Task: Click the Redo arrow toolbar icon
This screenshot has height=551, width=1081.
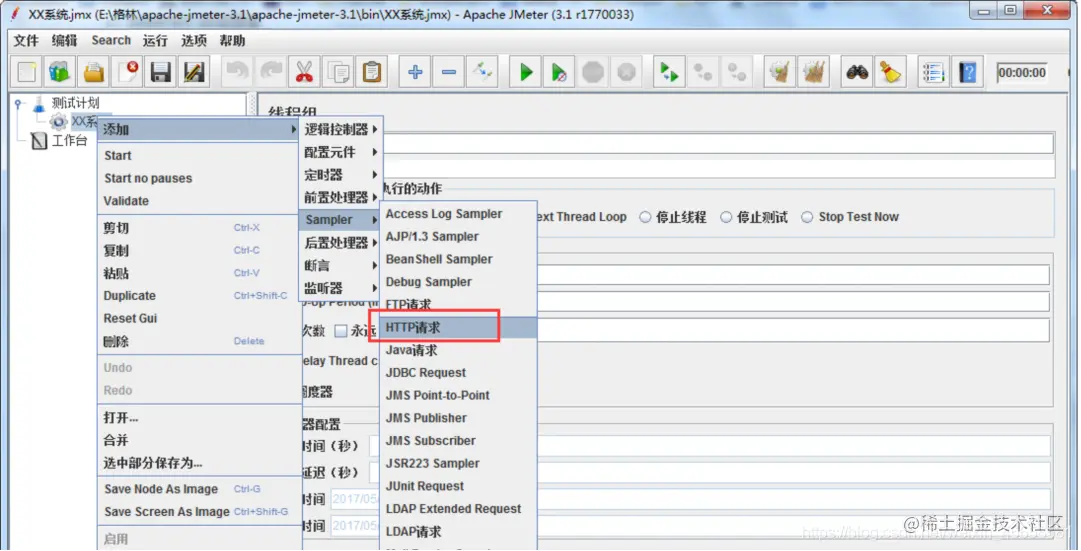Action: pyautogui.click(x=270, y=72)
